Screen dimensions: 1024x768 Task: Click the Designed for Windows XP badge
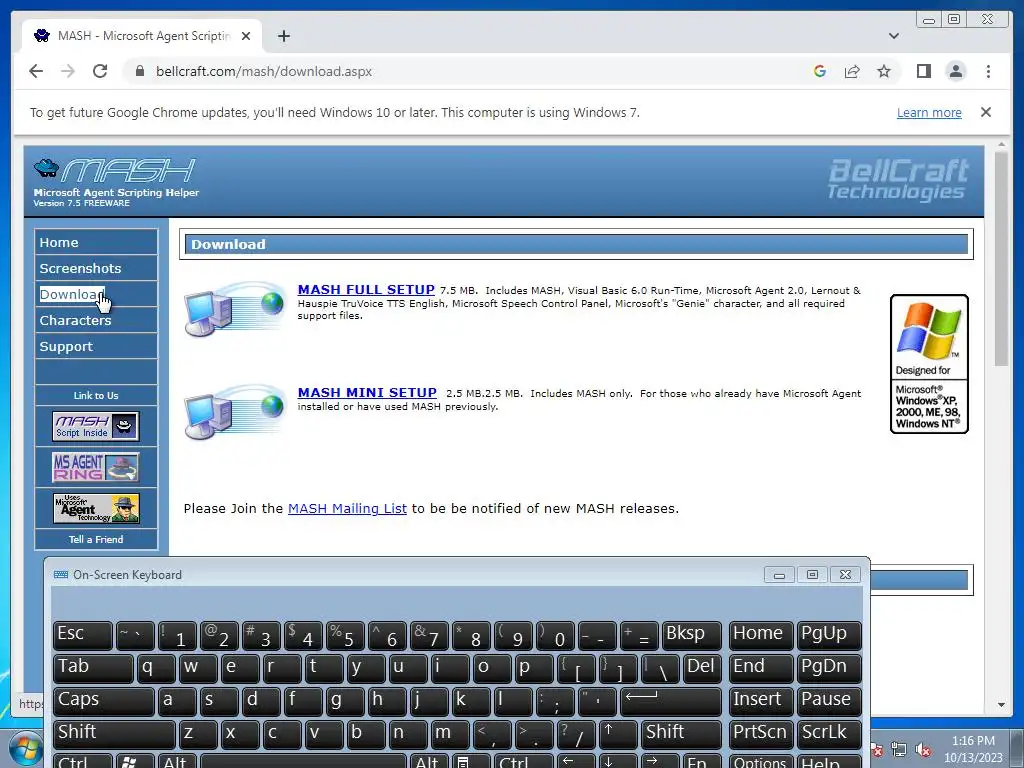coord(929,364)
